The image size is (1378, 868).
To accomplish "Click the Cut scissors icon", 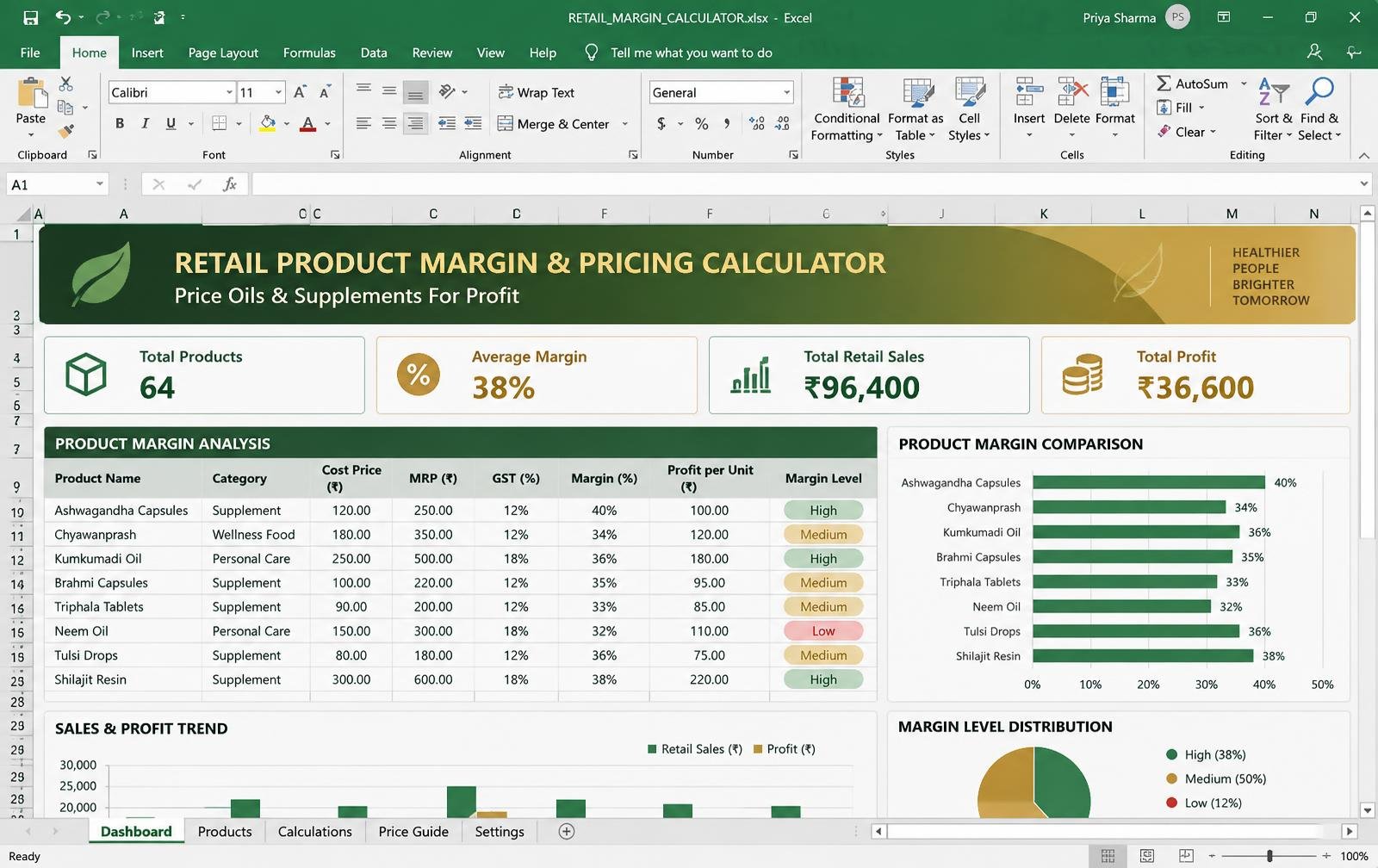I will tap(65, 84).
